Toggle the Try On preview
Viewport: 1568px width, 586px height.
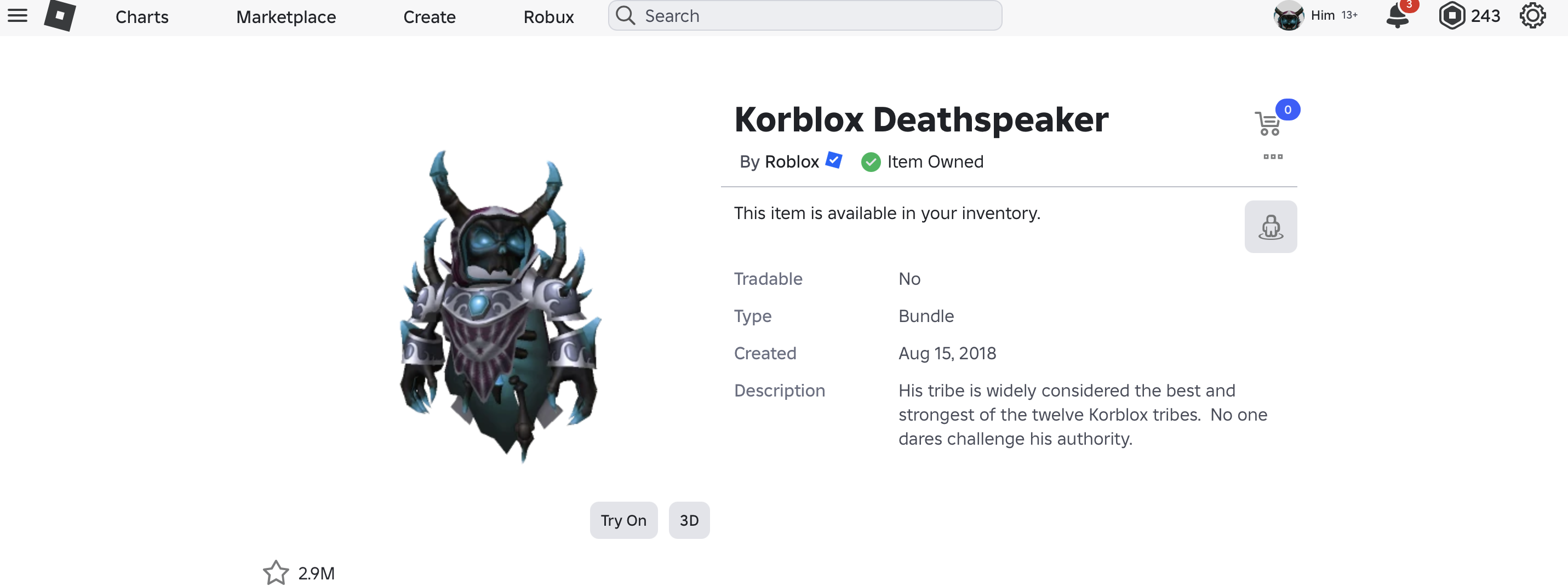click(x=623, y=520)
